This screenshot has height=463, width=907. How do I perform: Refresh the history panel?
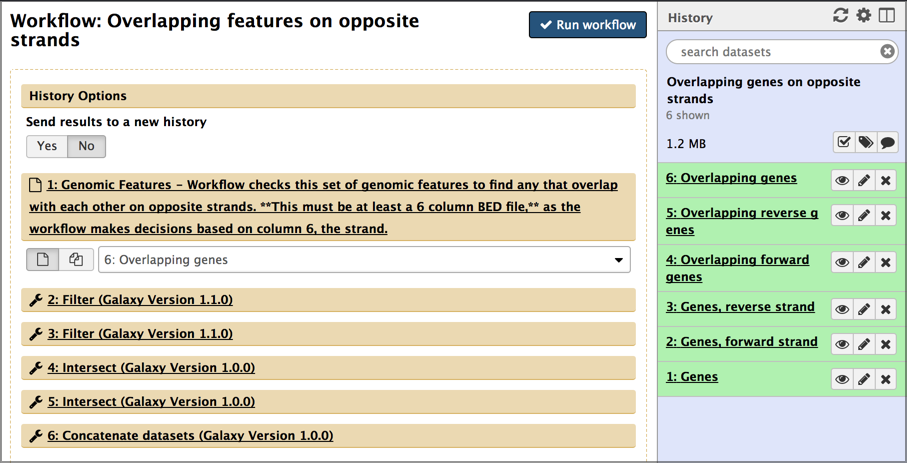click(840, 16)
